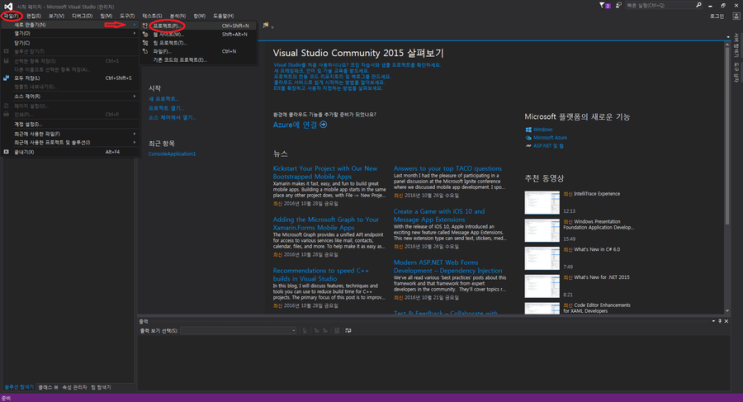Viewport: 743px width, 402px height.
Task: Open the Team (팀) menu
Action: 106,16
